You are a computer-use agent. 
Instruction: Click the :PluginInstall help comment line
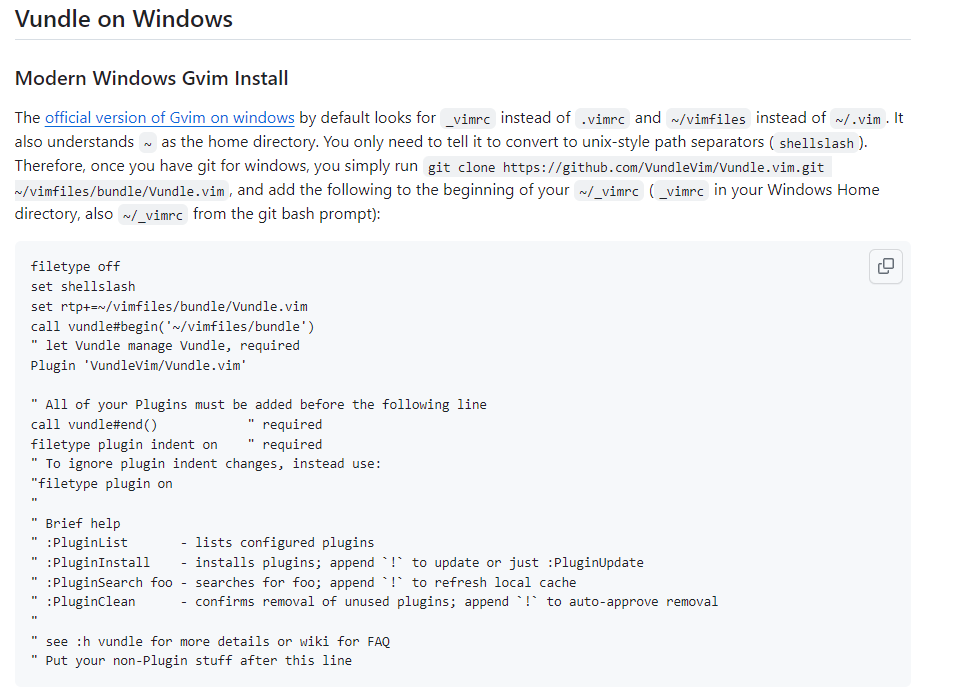[x=337, y=562]
